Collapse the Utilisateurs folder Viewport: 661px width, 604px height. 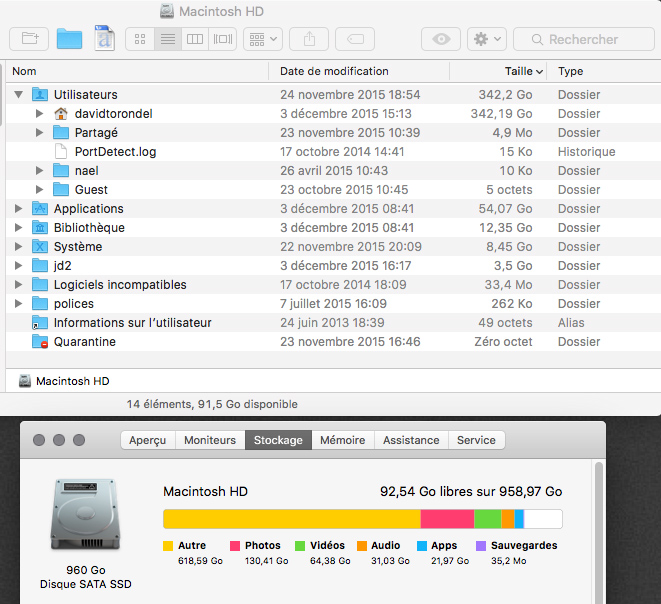[19, 94]
